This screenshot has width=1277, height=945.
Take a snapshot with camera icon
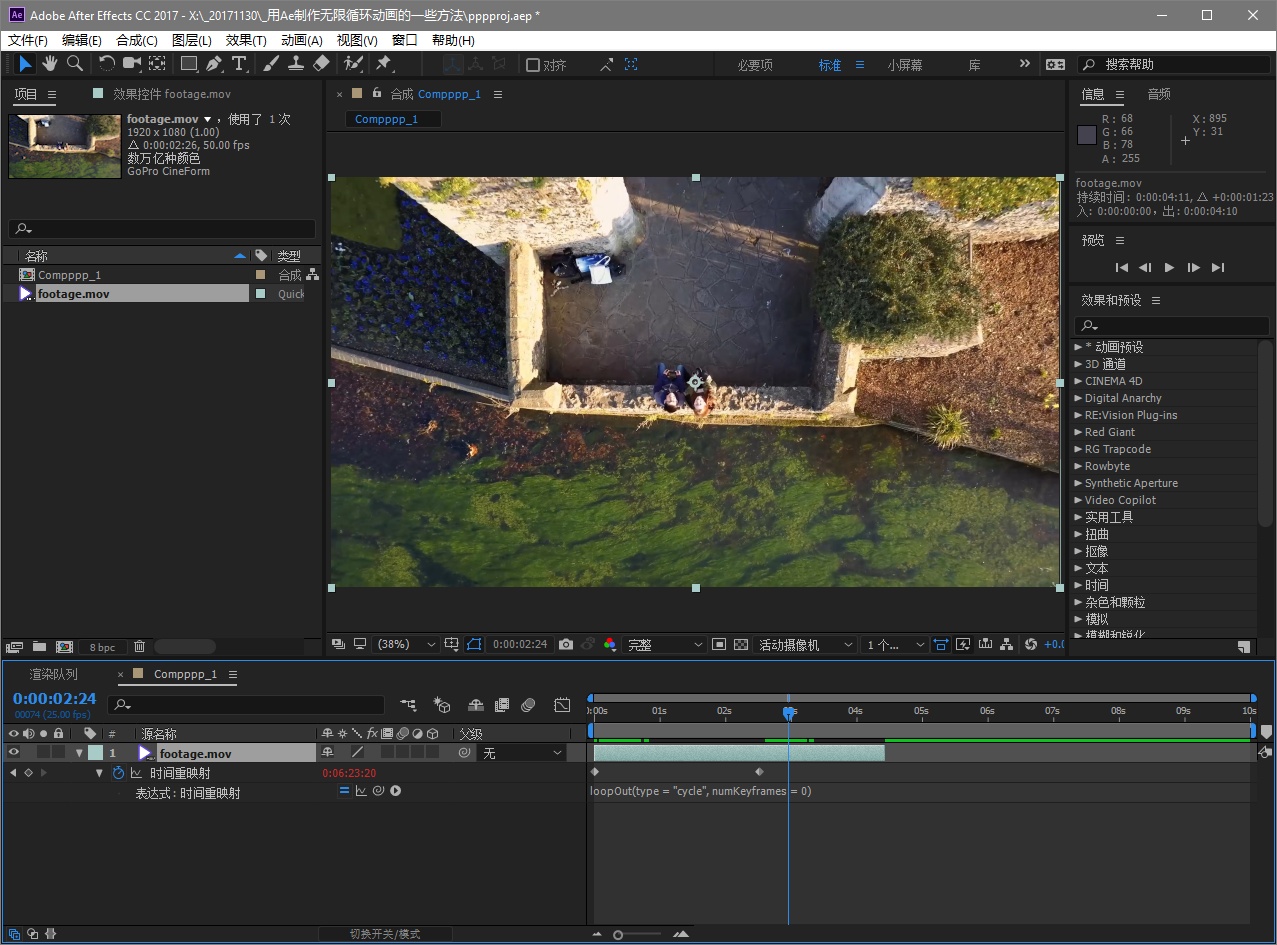tap(566, 645)
